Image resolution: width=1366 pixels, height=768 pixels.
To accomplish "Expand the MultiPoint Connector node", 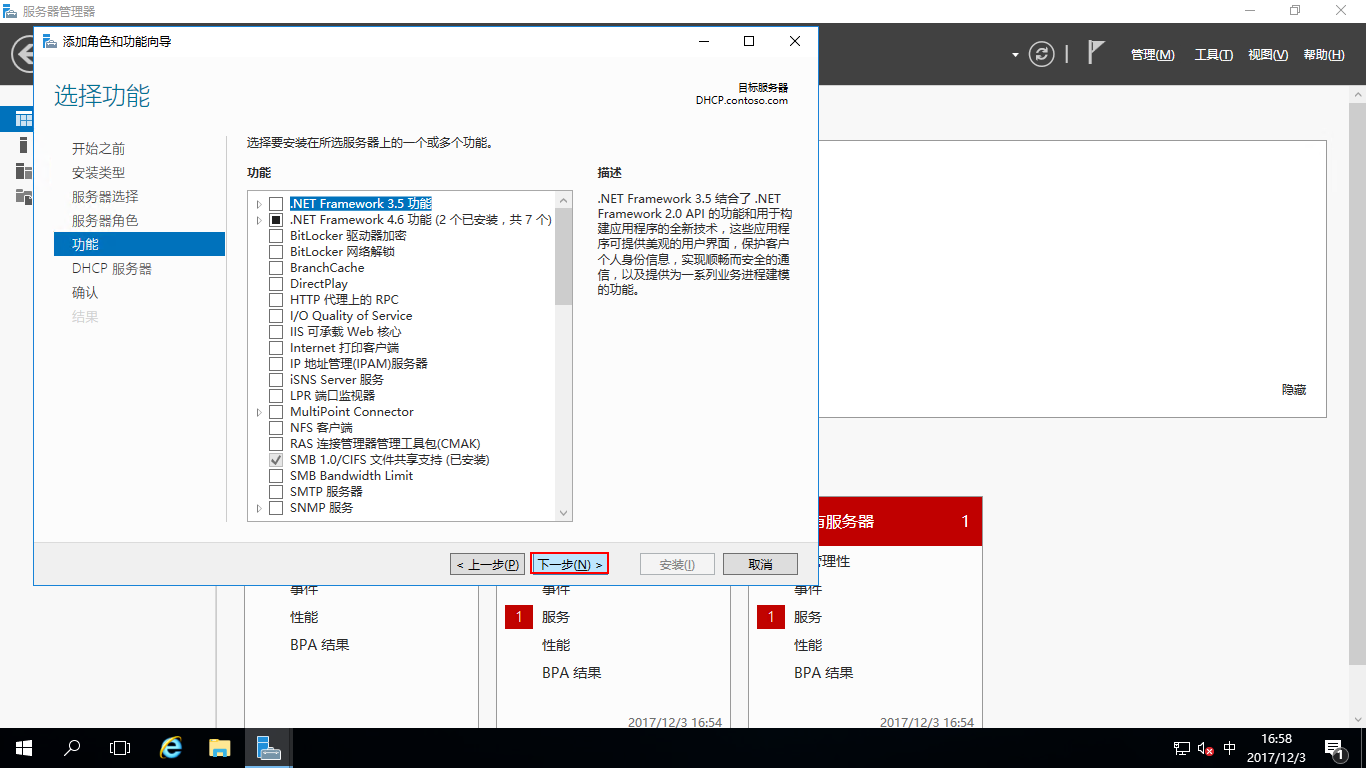I will (259, 412).
